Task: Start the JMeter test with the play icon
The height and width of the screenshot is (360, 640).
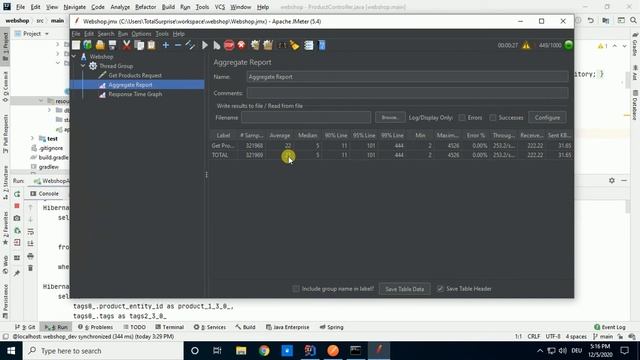Action: [204, 45]
